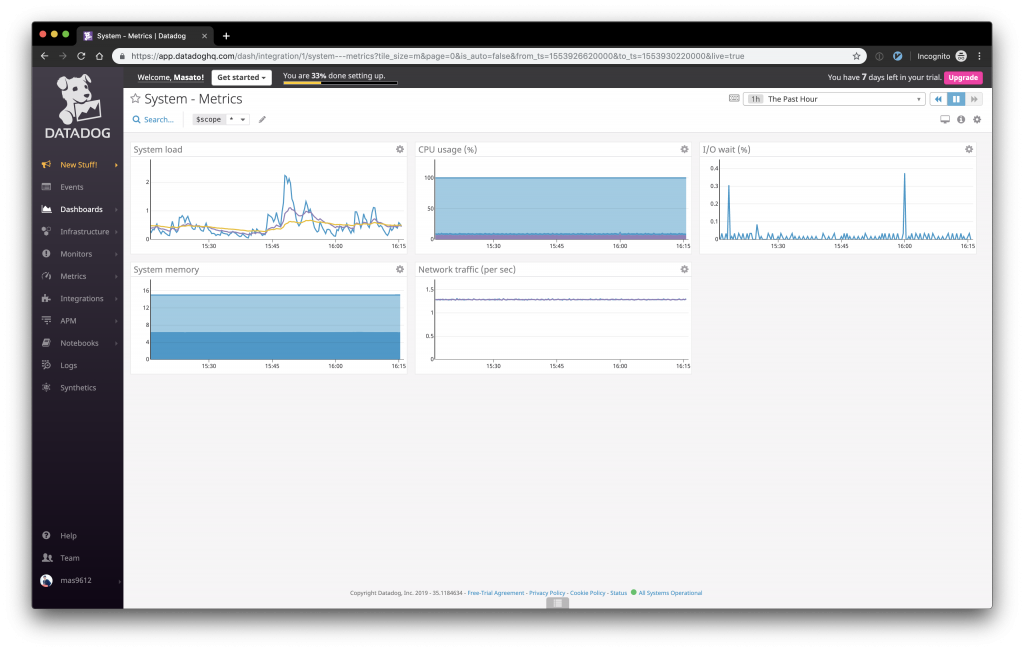Open I/O wait widget gear
Image resolution: width=1024 pixels, height=651 pixels.
click(968, 149)
